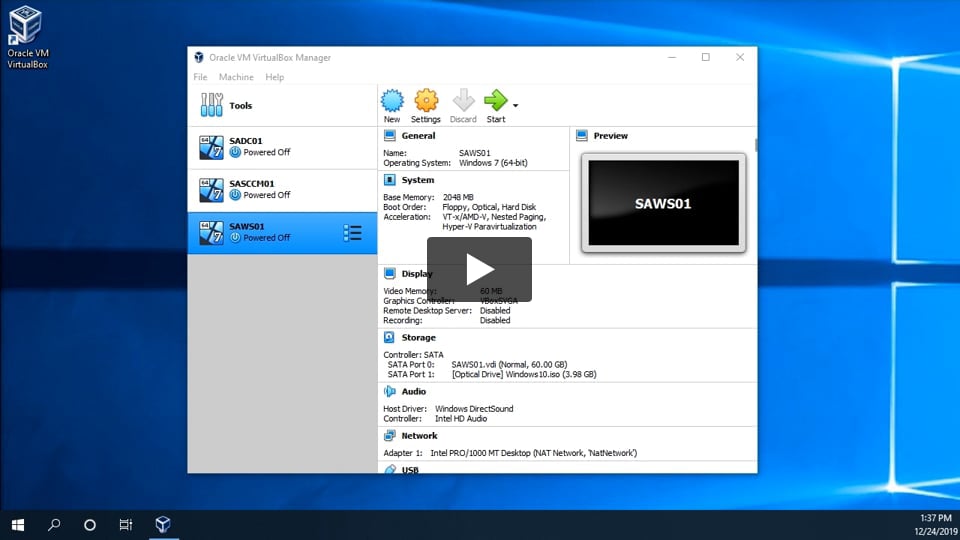Open Task View in taskbar
960x540 pixels.
click(x=126, y=524)
